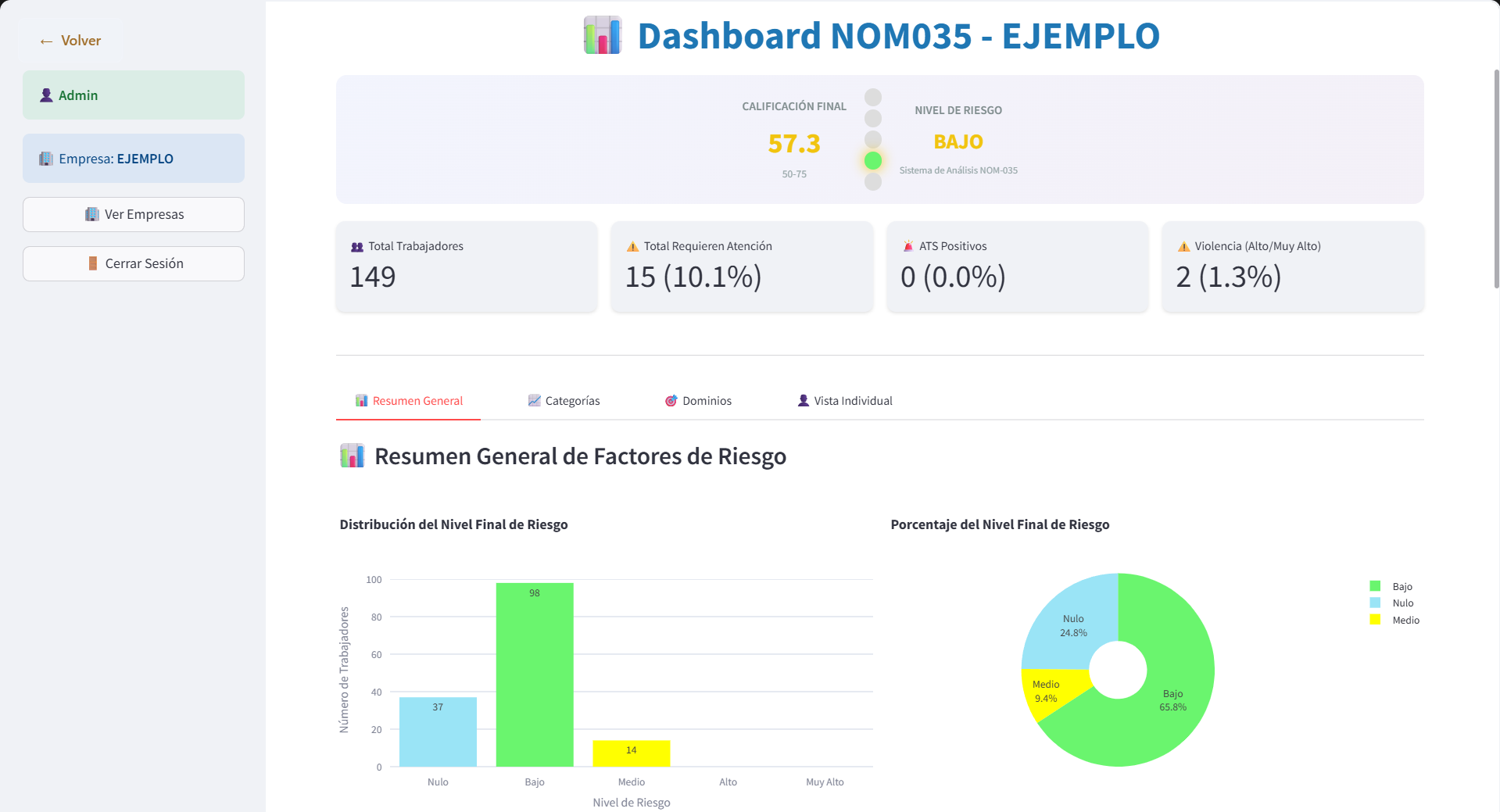Click the warning icon beside Violencia (Alto/Muy Alto)
The image size is (1500, 812).
[1183, 246]
